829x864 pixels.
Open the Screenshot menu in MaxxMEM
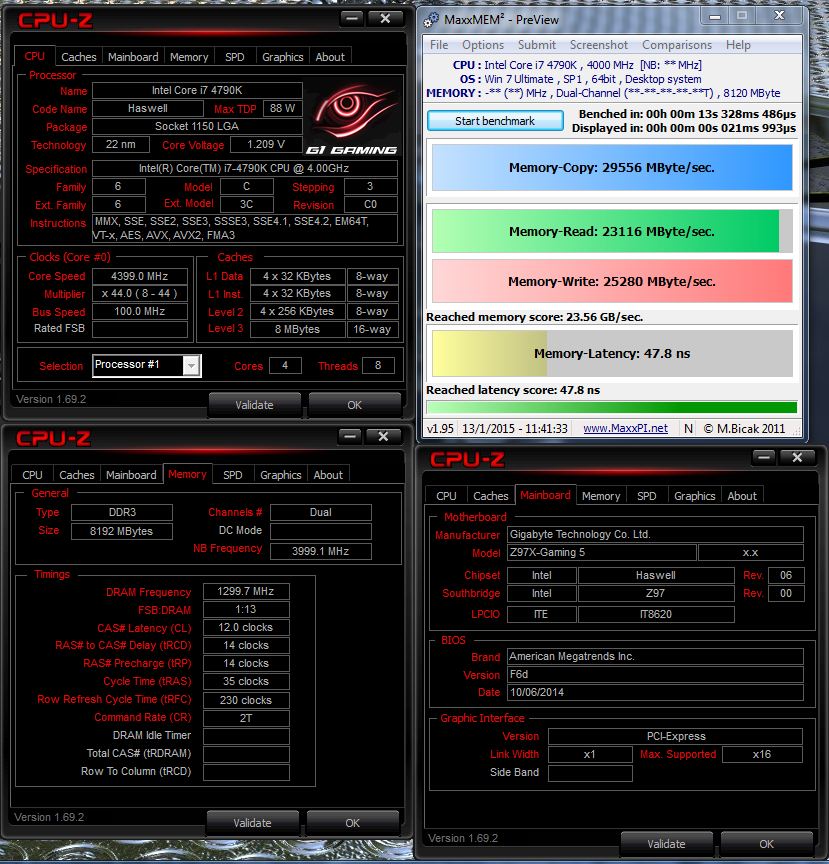(599, 45)
